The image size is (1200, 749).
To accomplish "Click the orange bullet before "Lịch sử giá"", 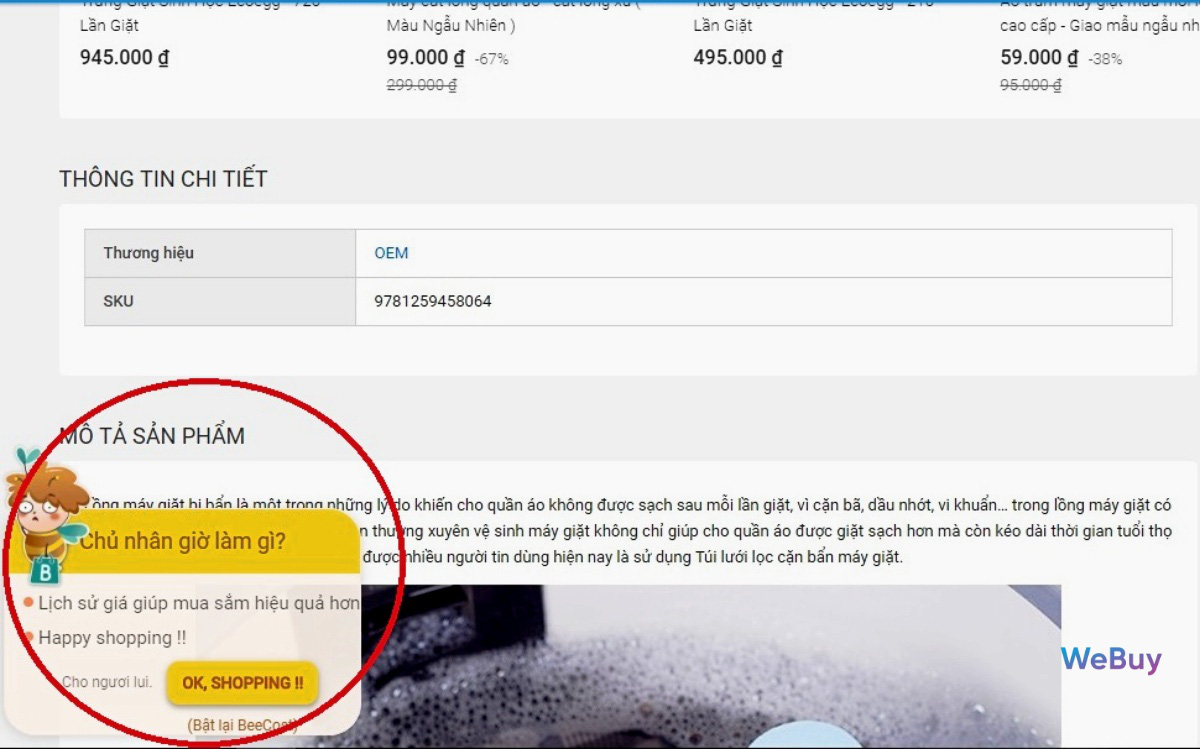I will tap(29, 603).
